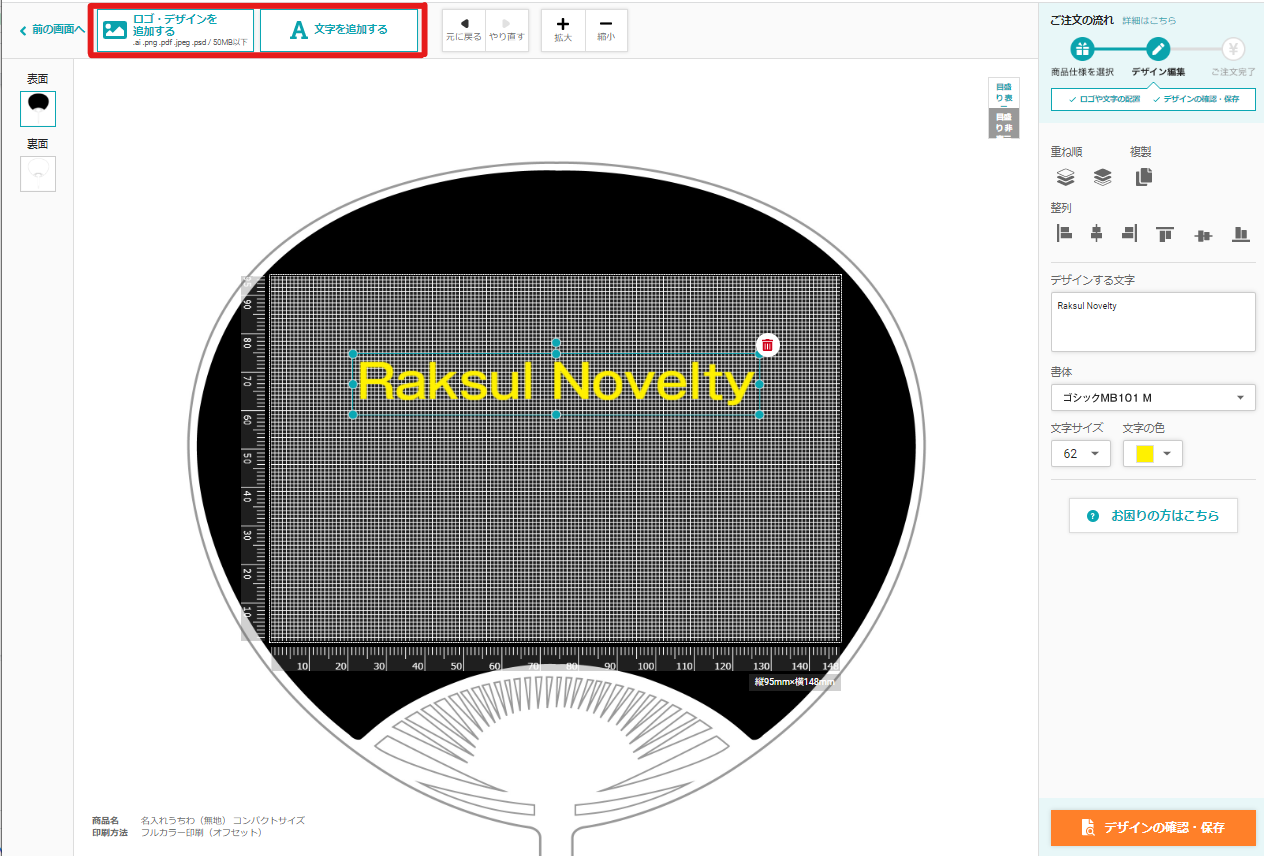Align the object to the top edge
1264x856 pixels.
coord(1164,234)
